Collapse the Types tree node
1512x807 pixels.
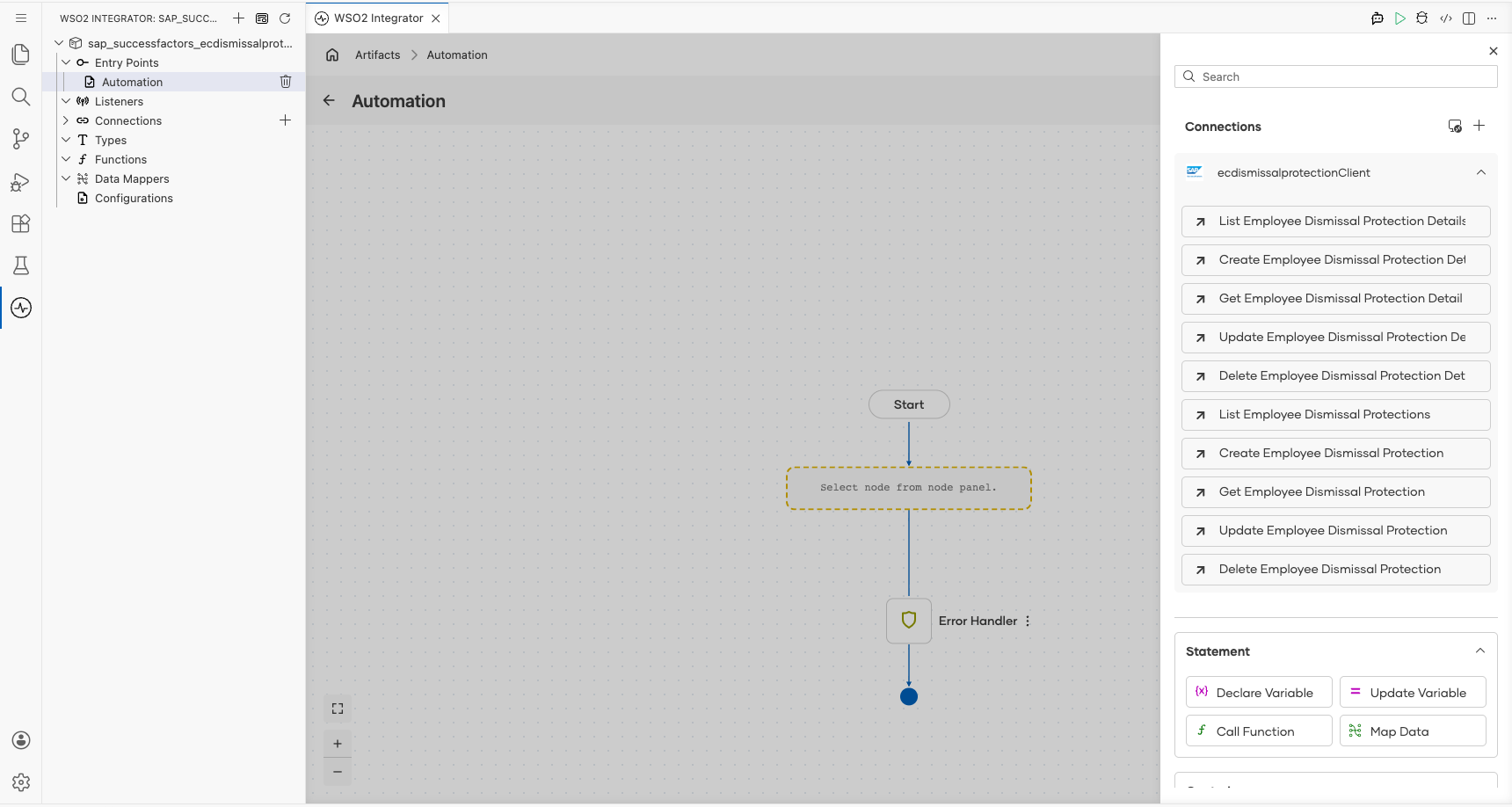pyautogui.click(x=66, y=140)
